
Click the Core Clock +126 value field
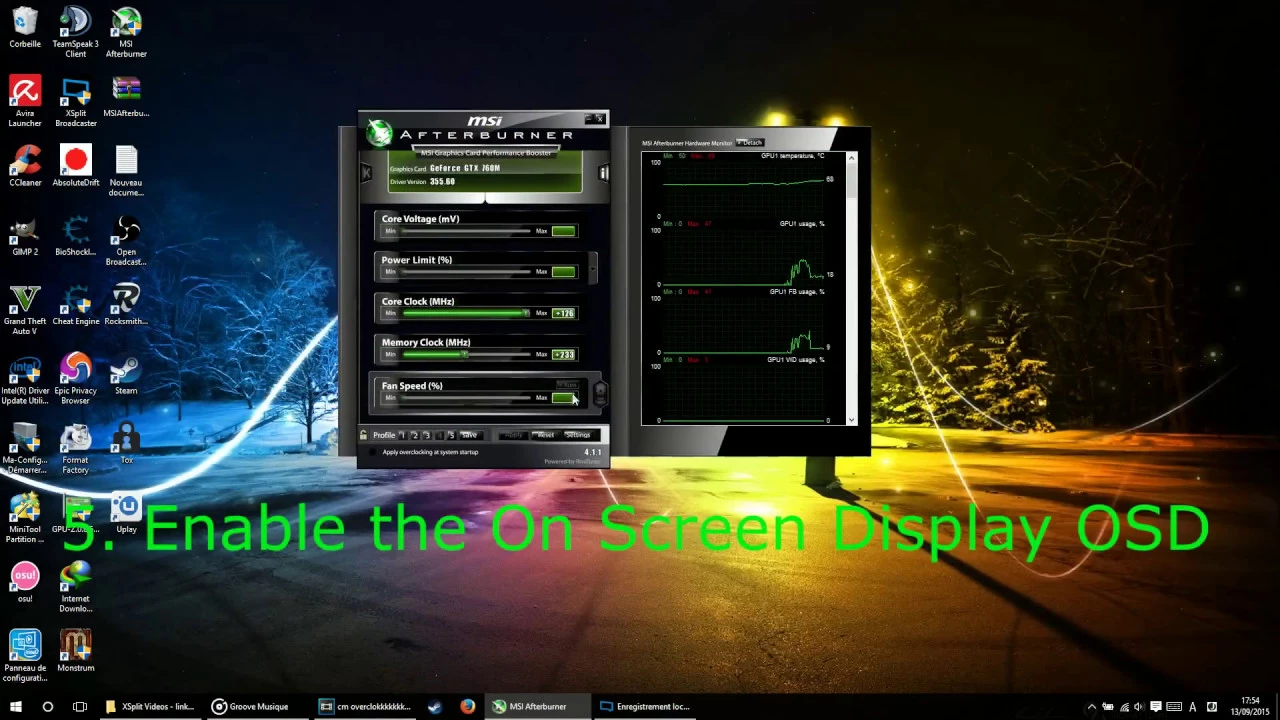[563, 313]
